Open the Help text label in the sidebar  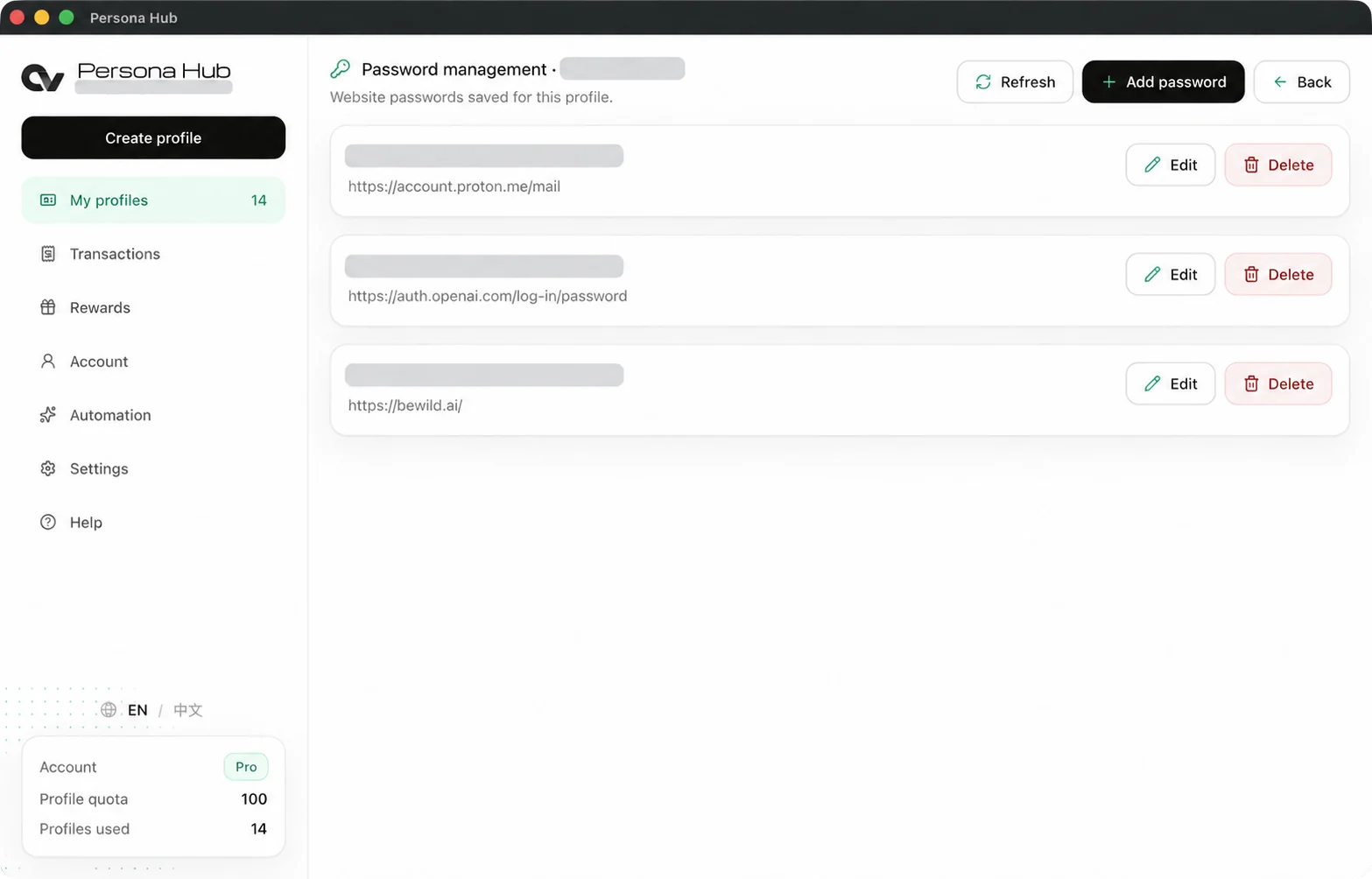click(x=86, y=522)
